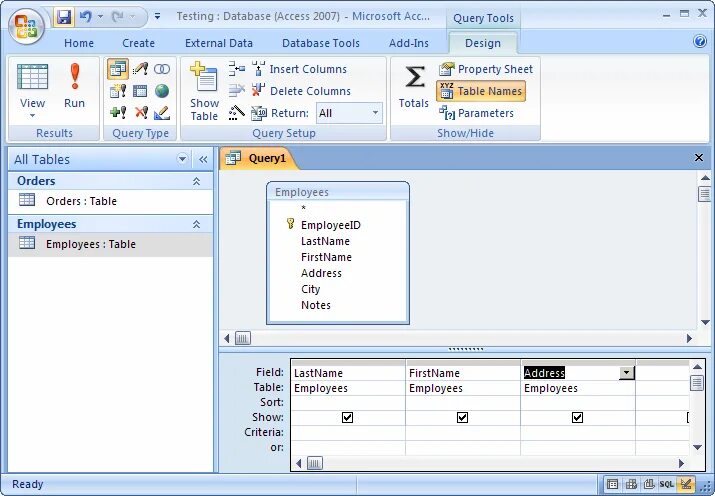
Task: Open the Home tab
Action: click(79, 43)
